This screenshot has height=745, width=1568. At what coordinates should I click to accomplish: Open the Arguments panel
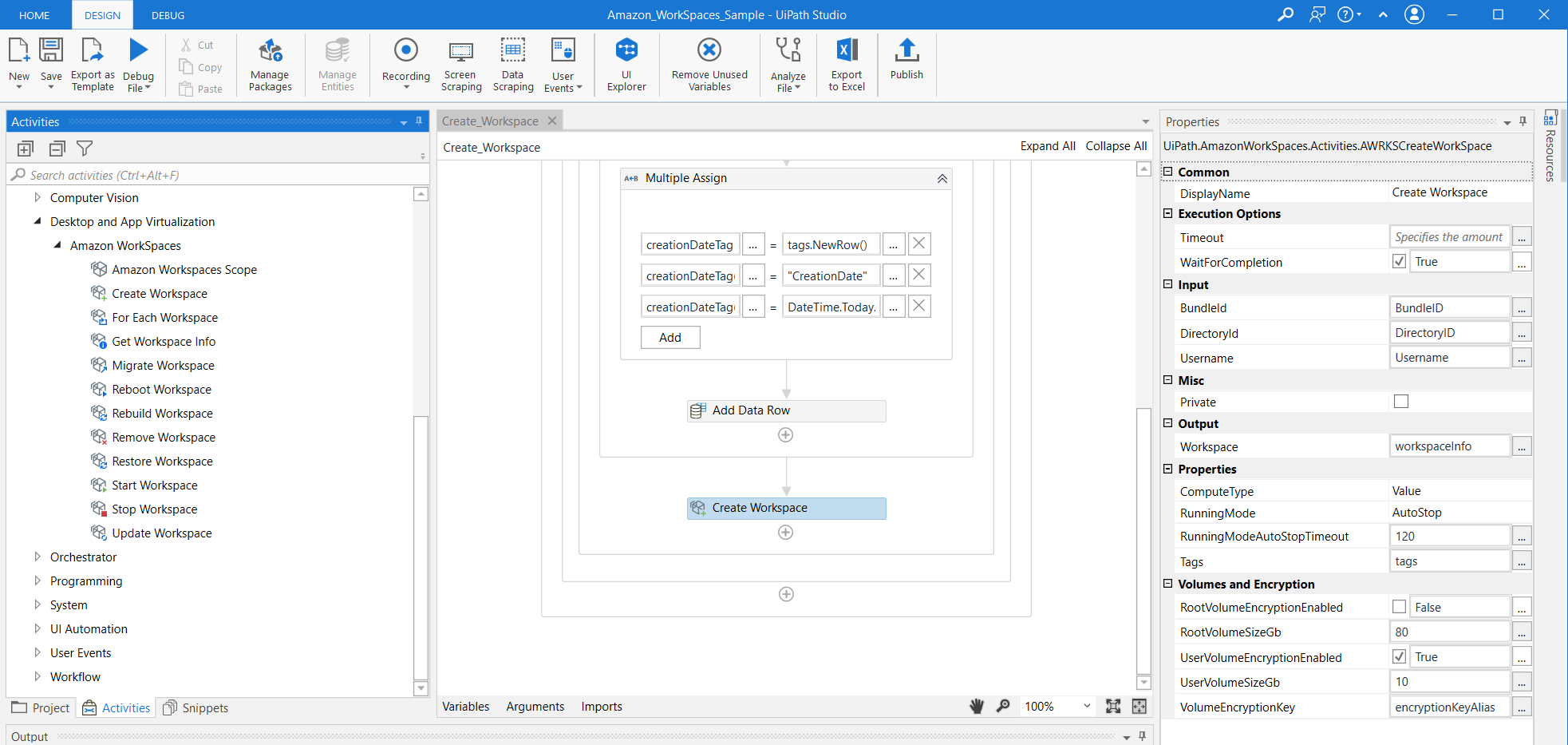(535, 706)
